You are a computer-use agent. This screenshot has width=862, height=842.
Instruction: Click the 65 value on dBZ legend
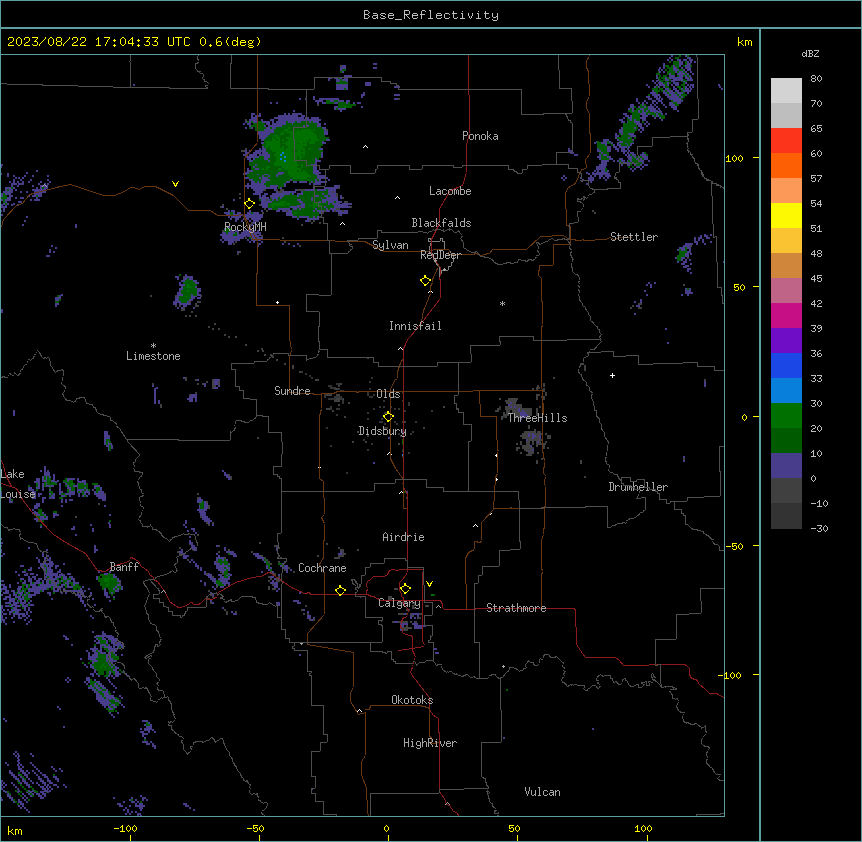pos(816,128)
